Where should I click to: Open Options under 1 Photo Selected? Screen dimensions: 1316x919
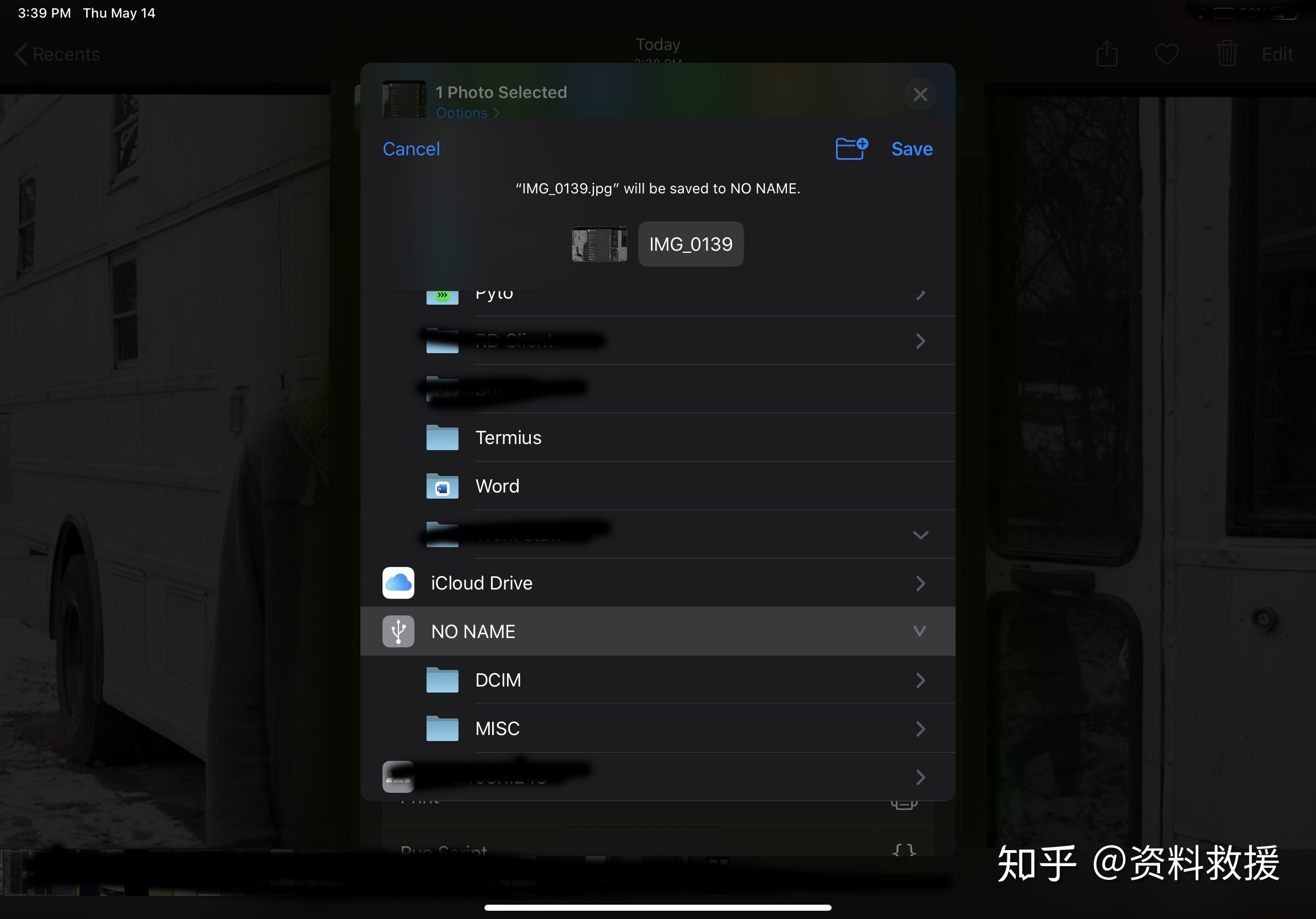tap(467, 113)
